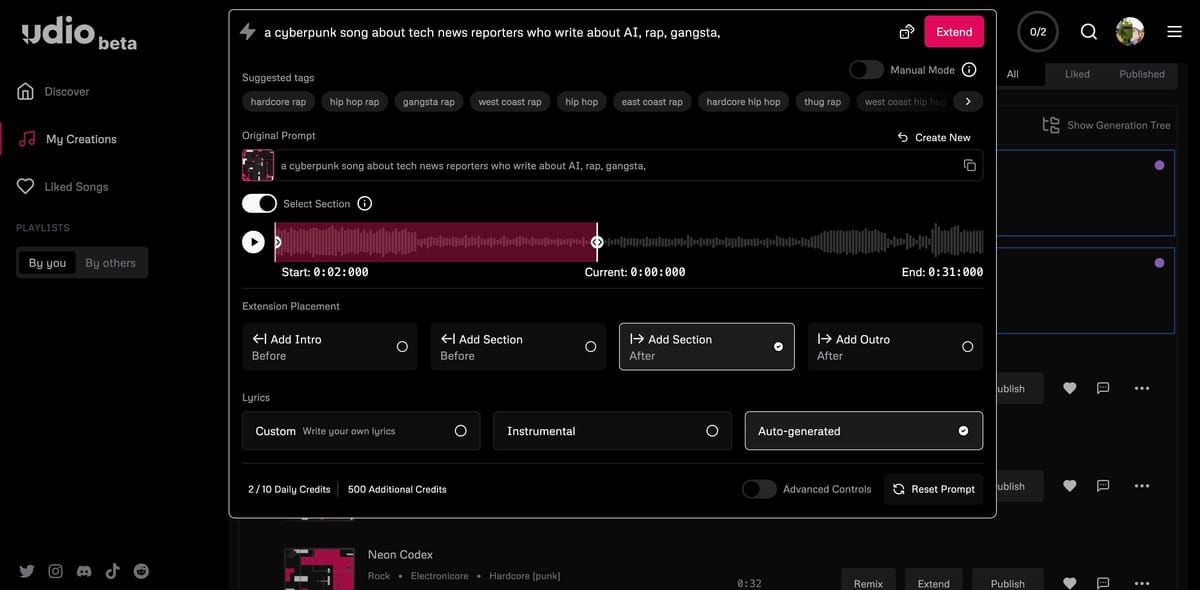Click the pink Extend button
This screenshot has width=1200, height=590.
953,31
